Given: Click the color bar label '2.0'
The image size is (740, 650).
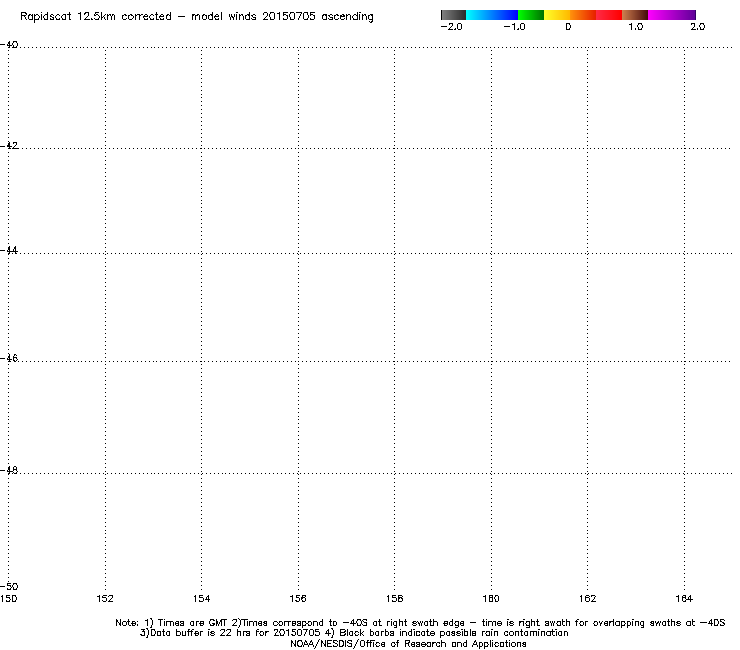Looking at the screenshot, I should 698,27.
